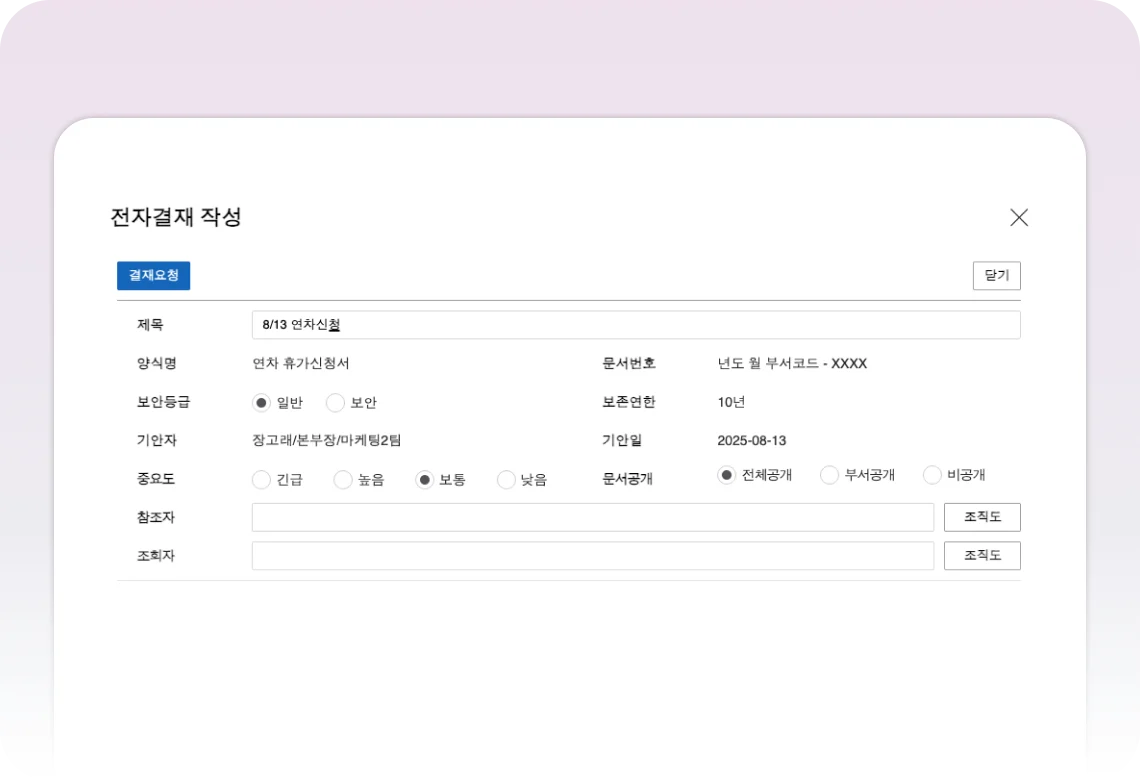Close the 전자결재 작성 dialog with the X icon
The image size is (1140, 780).
[1019, 218]
